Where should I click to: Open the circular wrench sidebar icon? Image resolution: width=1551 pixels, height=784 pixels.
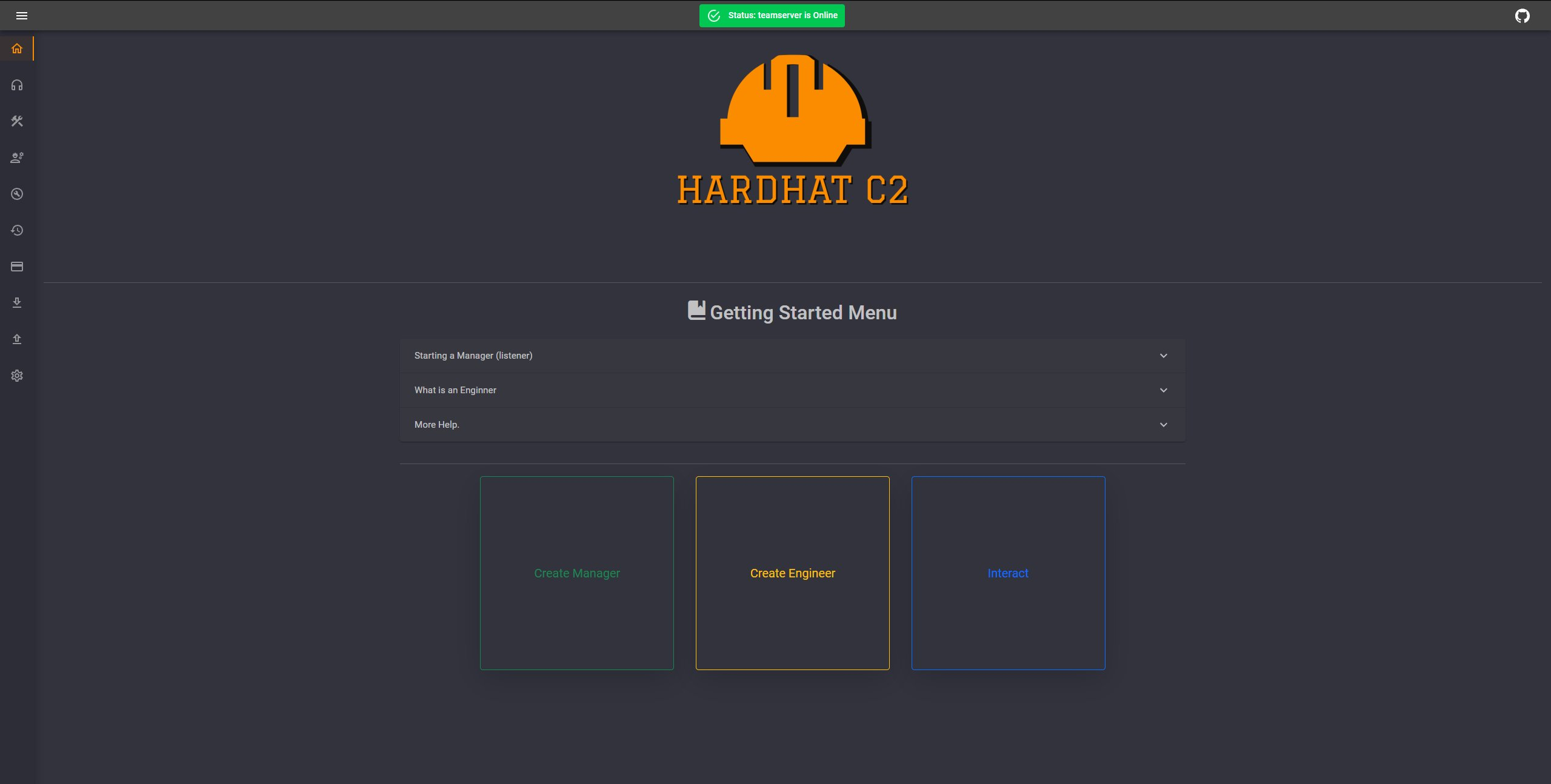tap(17, 194)
